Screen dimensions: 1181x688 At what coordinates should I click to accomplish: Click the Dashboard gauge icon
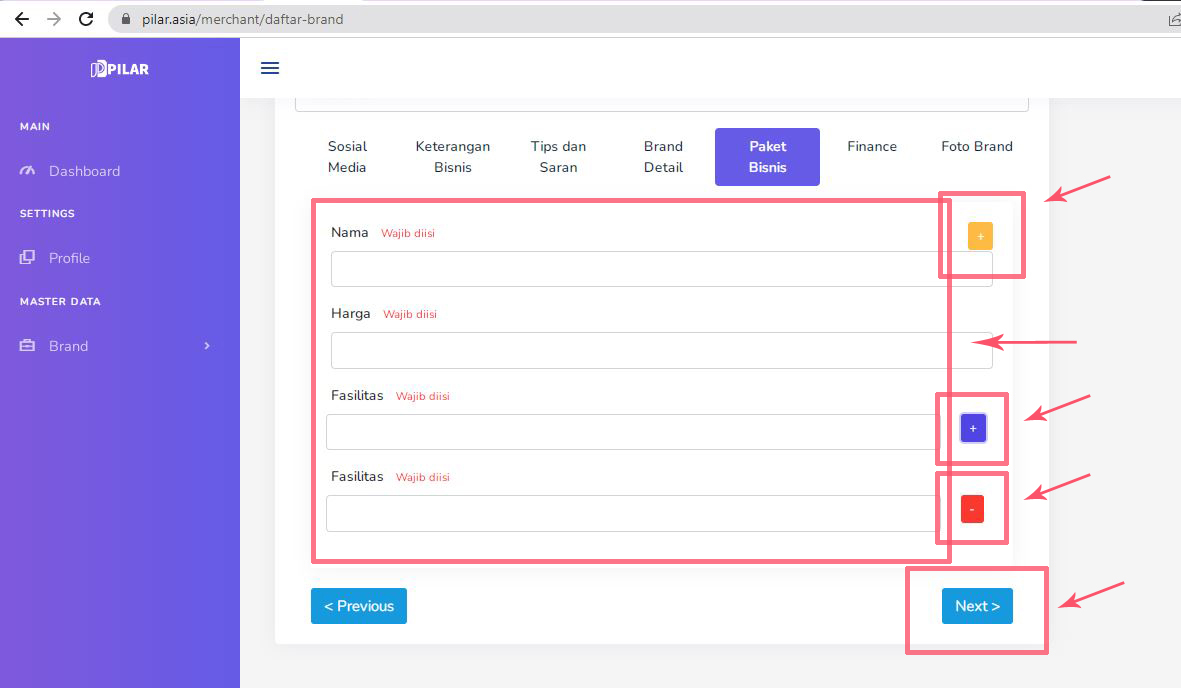[28, 171]
